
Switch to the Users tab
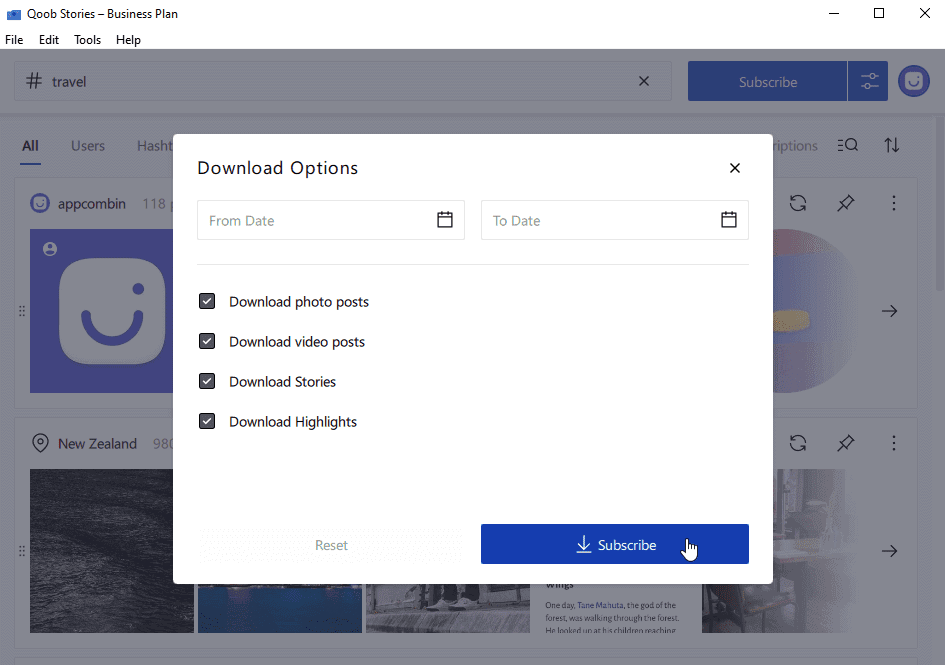88,146
